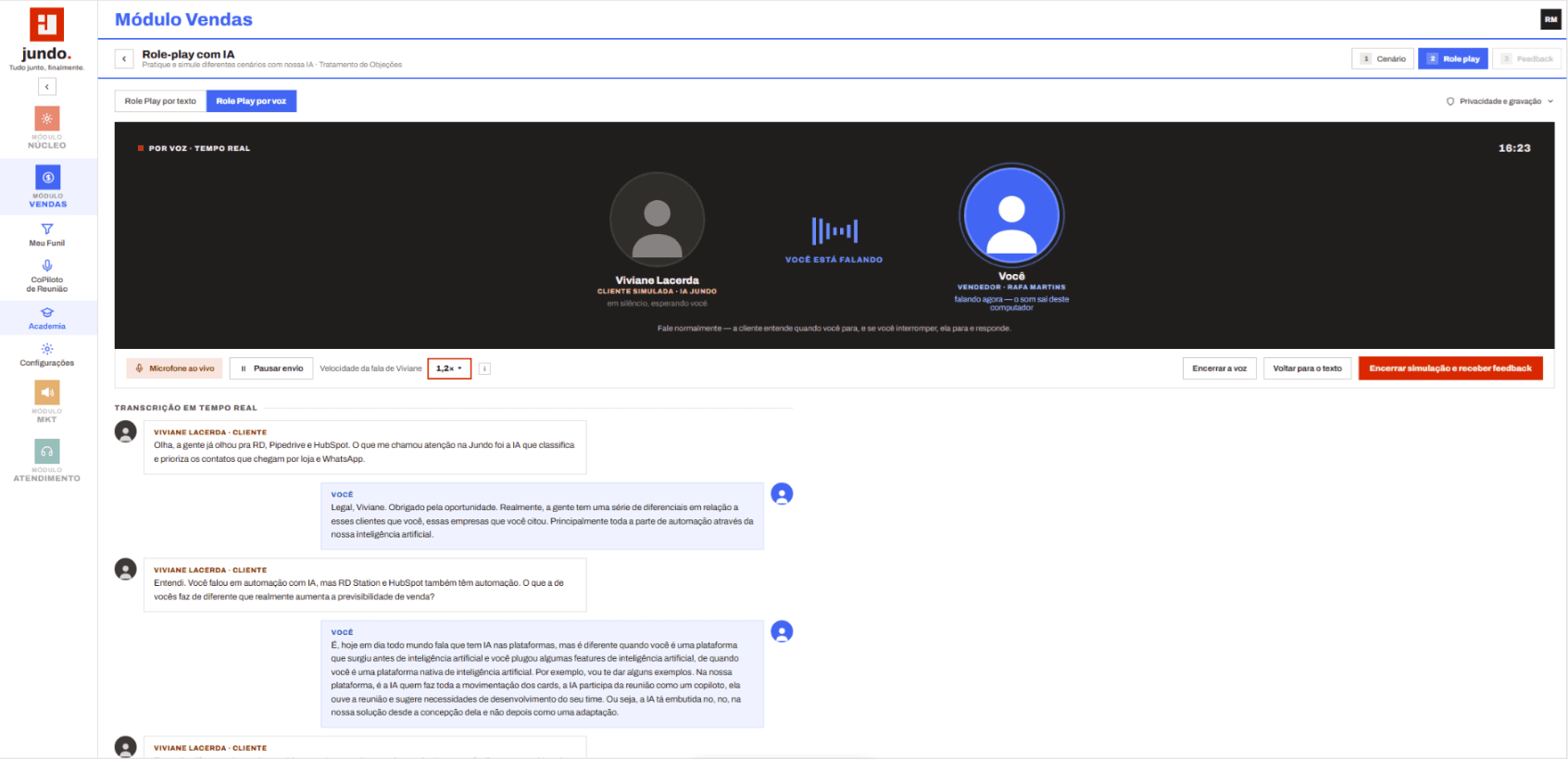Select Role Play por voz tab
This screenshot has width=1568, height=759.
(251, 101)
